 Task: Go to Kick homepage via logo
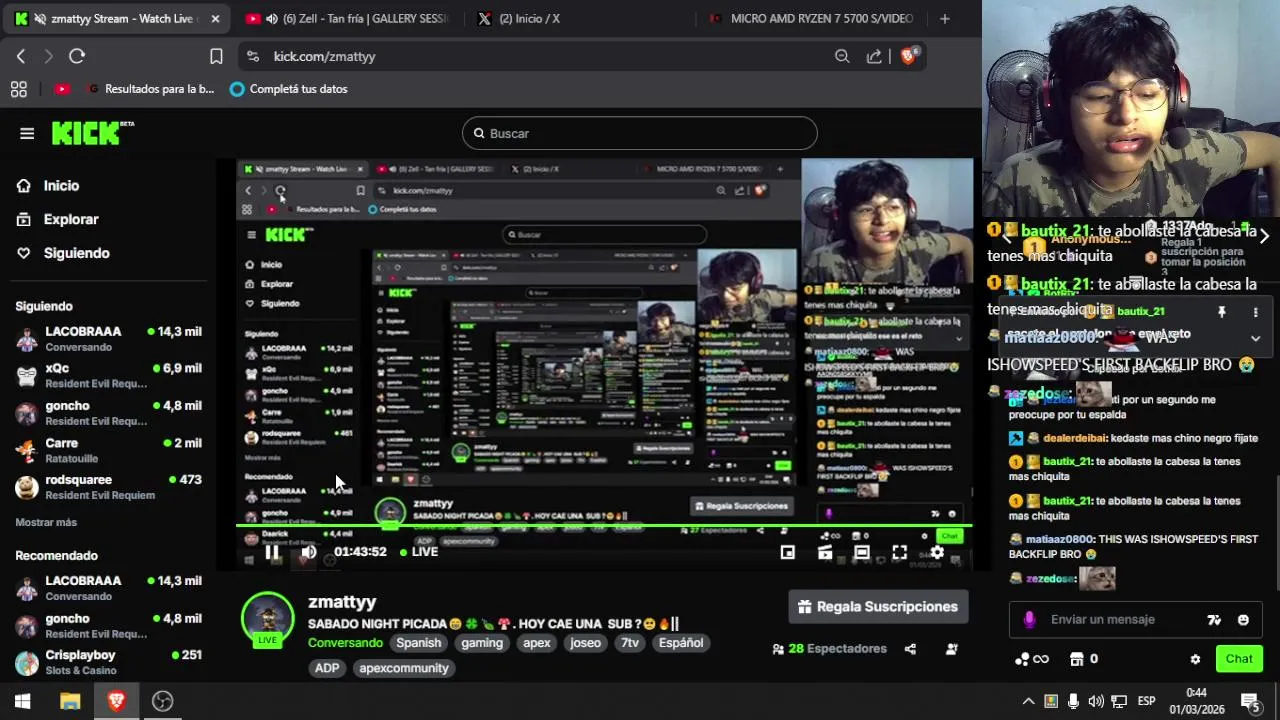tap(92, 133)
